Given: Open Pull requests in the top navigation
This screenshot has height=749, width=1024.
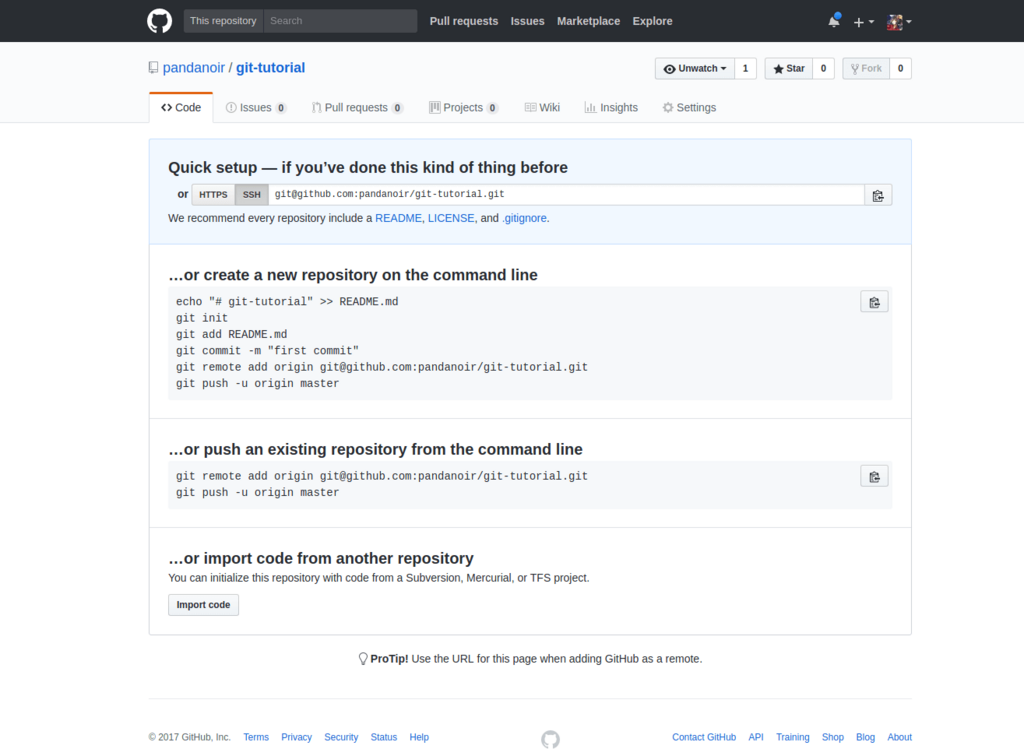Looking at the screenshot, I should (464, 21).
